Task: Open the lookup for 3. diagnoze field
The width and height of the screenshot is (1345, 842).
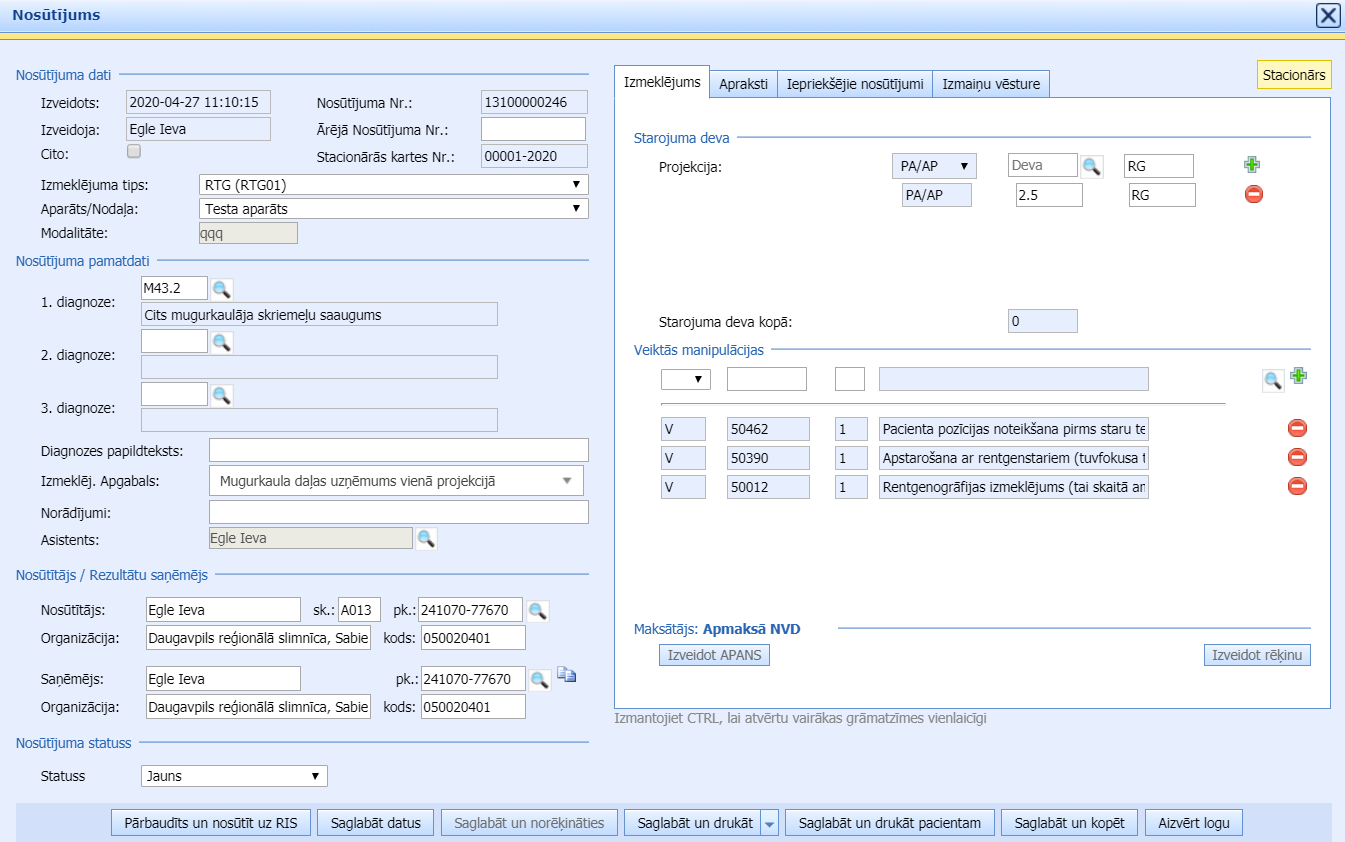Action: [x=221, y=395]
